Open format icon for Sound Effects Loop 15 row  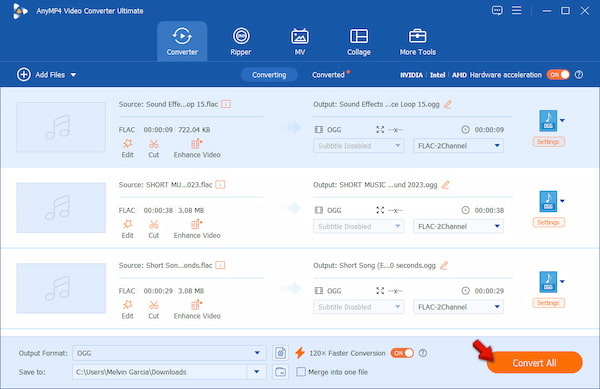tap(548, 120)
